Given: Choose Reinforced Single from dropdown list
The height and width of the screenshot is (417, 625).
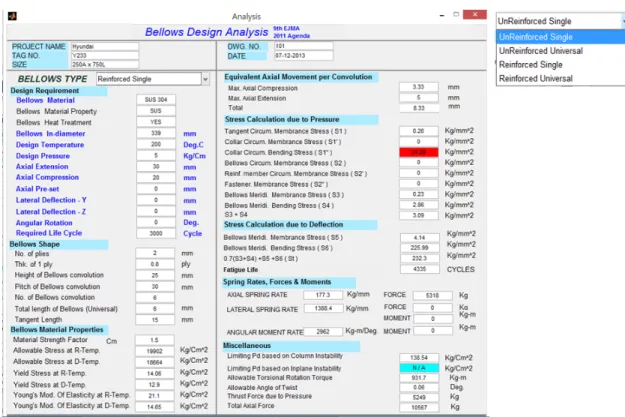Looking at the screenshot, I should pyautogui.click(x=561, y=65).
